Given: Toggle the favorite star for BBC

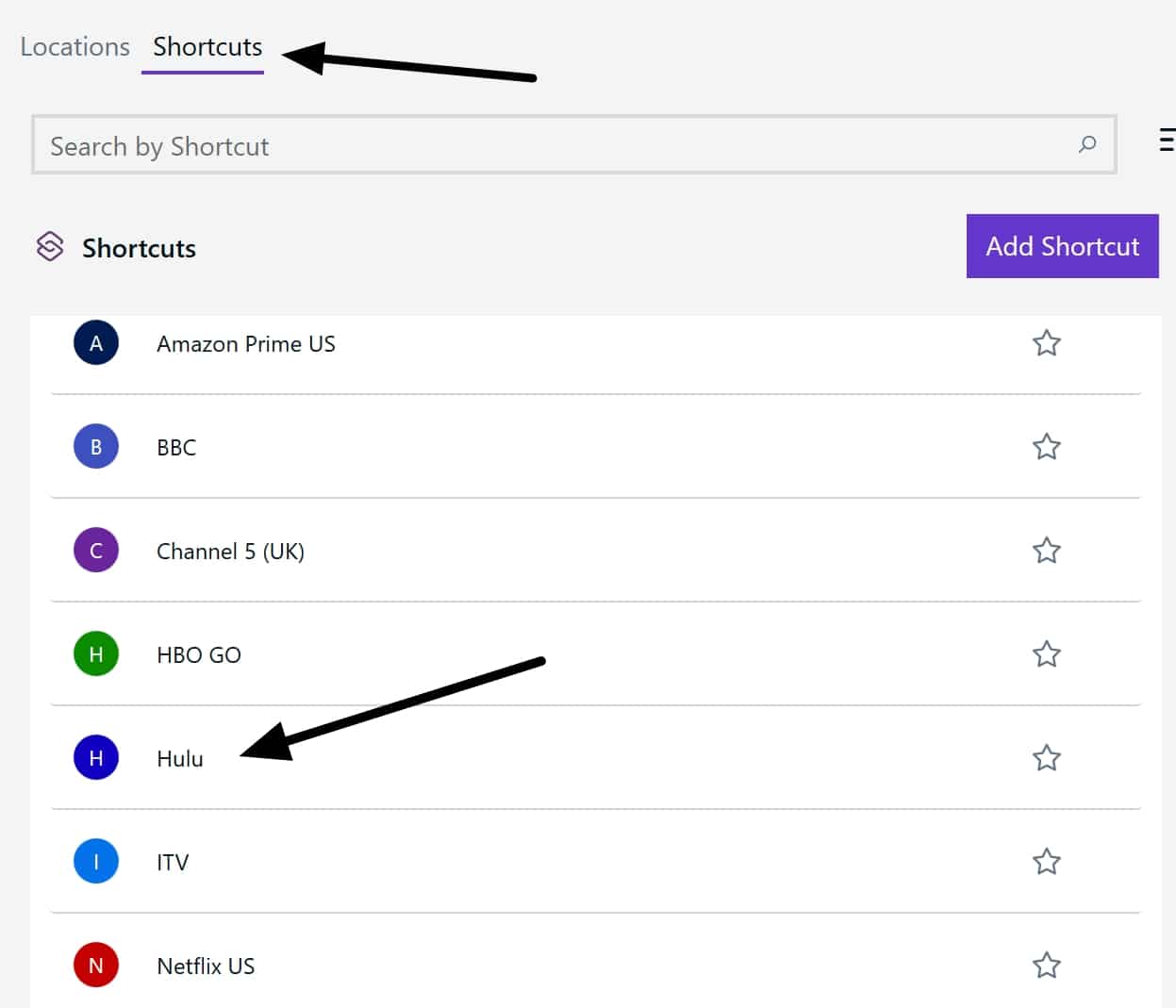Looking at the screenshot, I should [1047, 447].
